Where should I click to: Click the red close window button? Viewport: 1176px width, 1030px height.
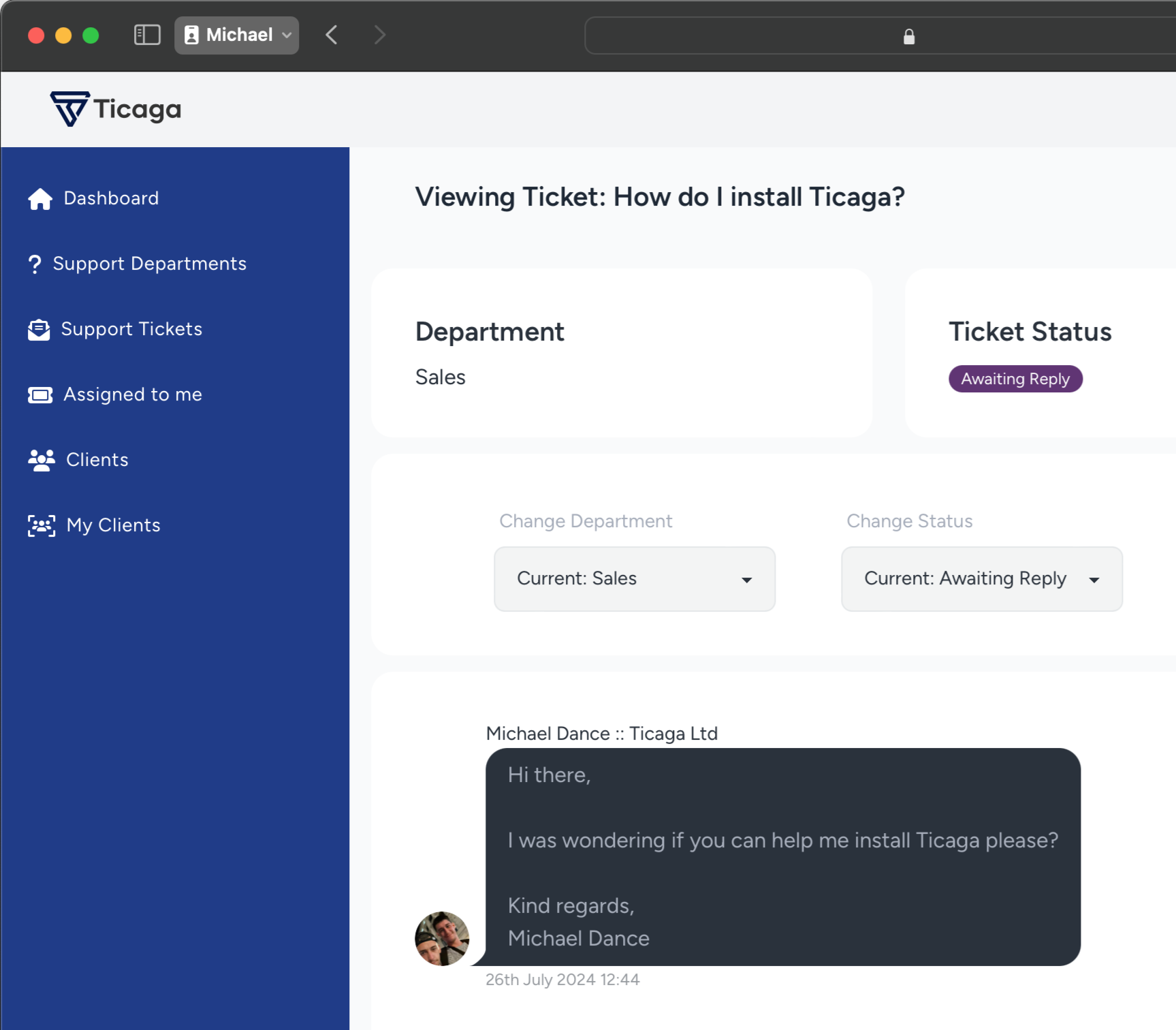(x=36, y=35)
